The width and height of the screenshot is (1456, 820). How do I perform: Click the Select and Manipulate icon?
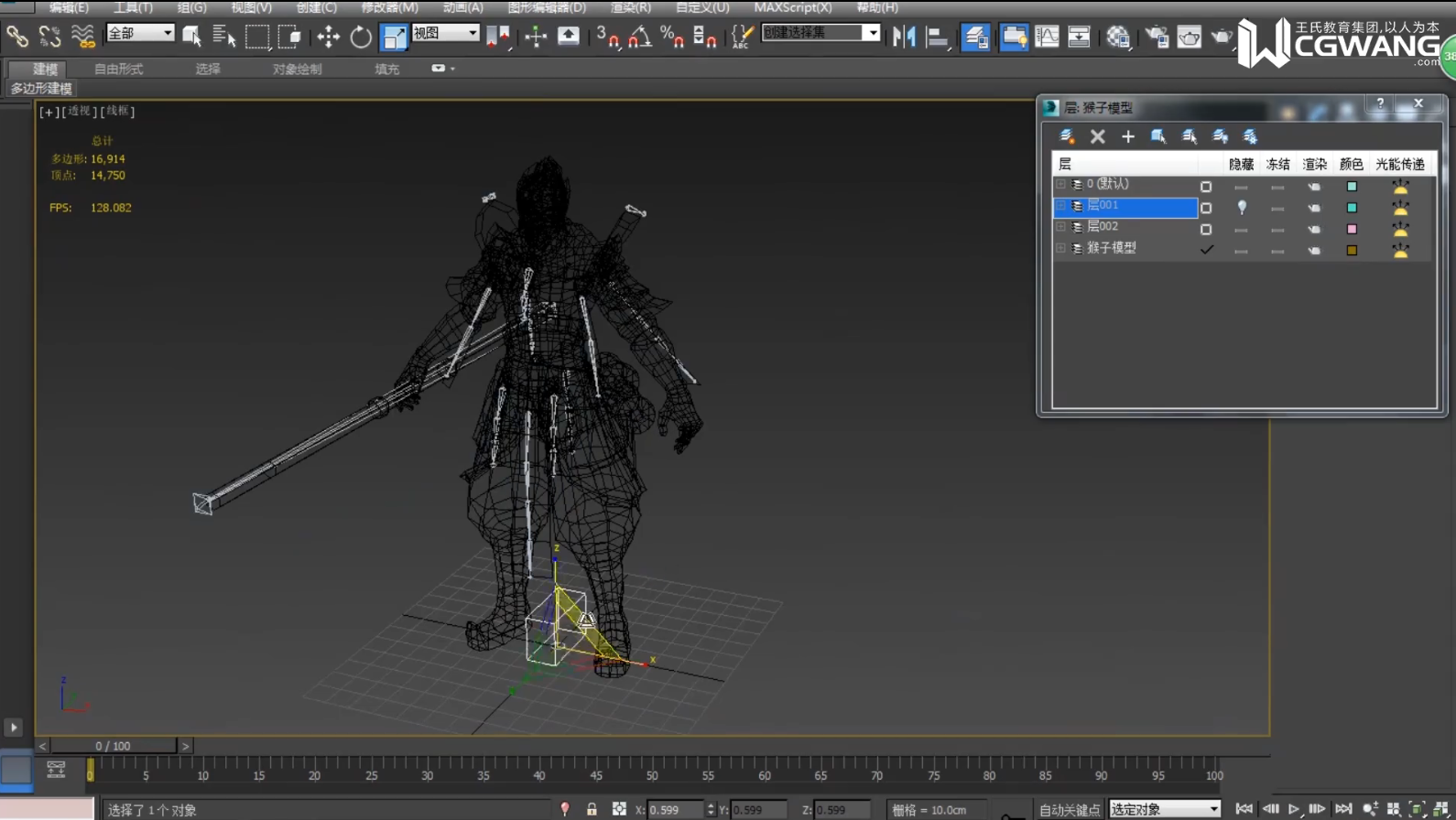click(536, 37)
